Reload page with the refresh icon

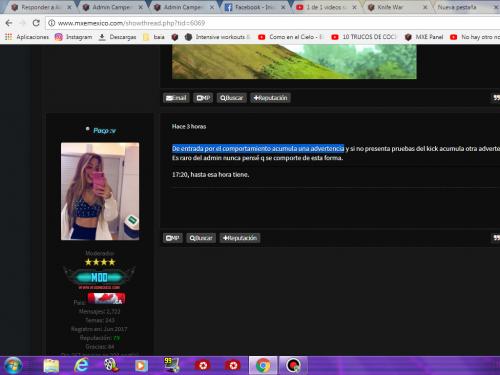36,23
